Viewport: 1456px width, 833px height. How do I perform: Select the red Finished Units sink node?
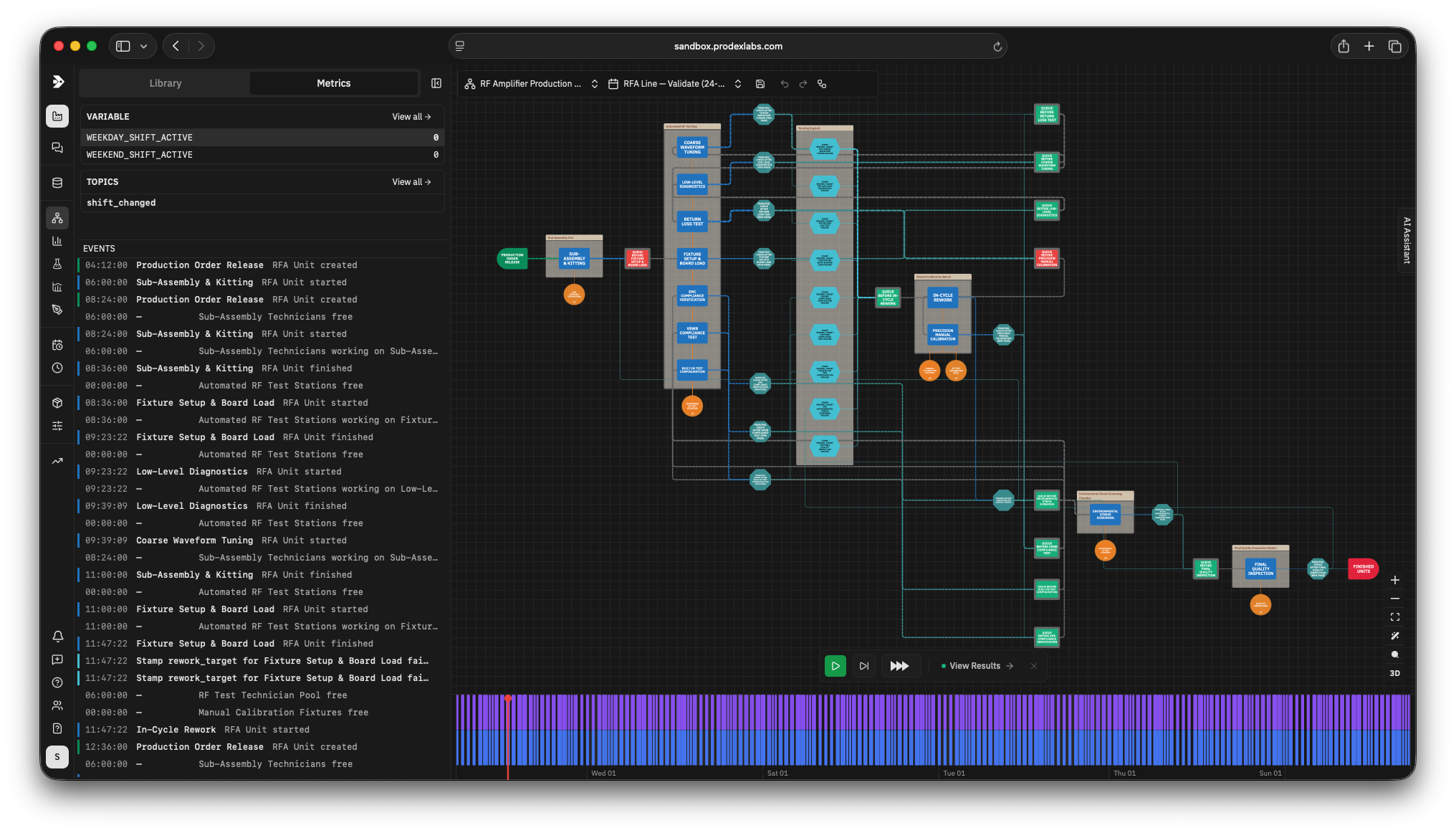click(x=1363, y=568)
